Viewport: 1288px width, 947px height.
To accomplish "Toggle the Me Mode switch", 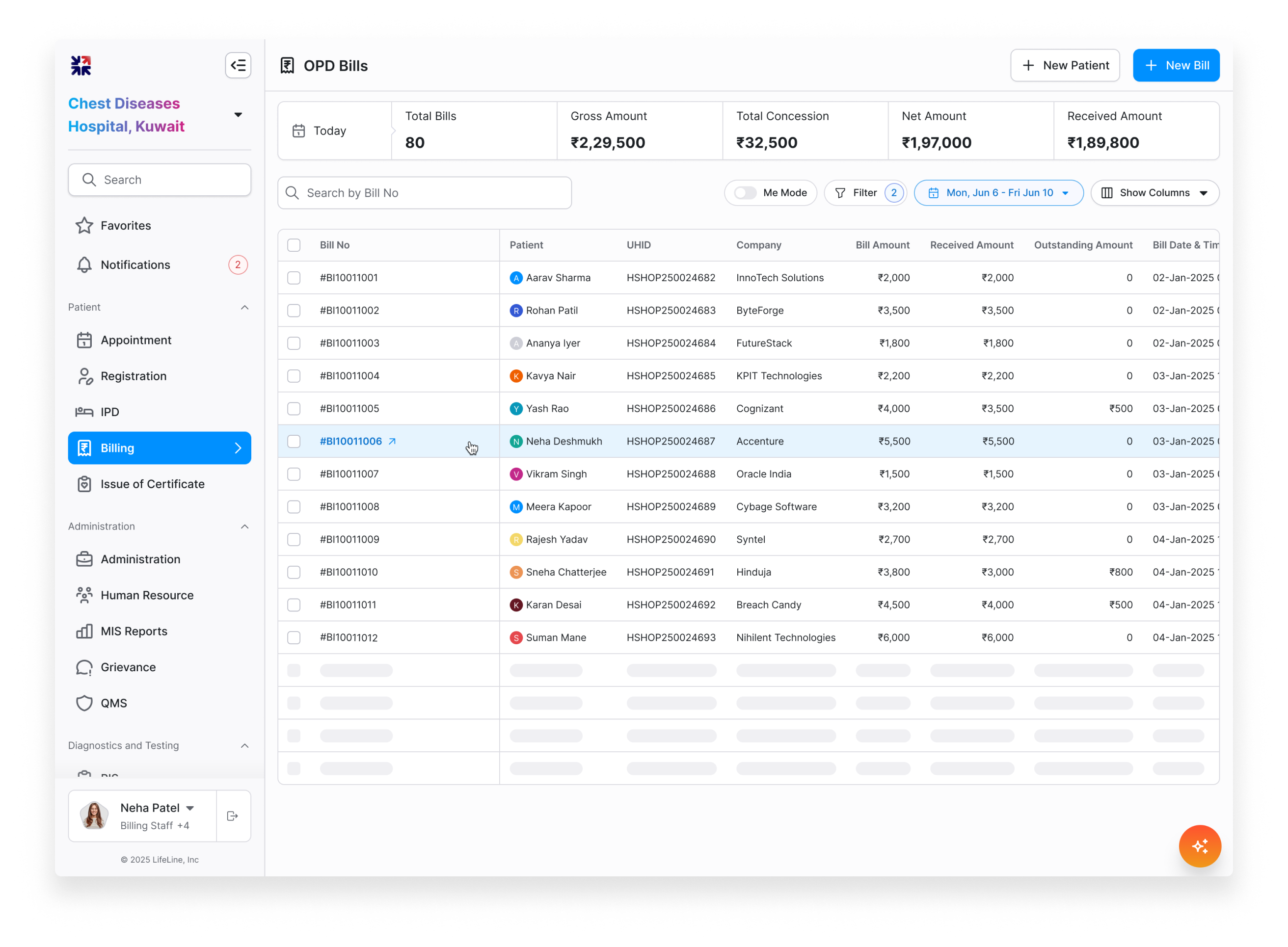I will tap(746, 193).
